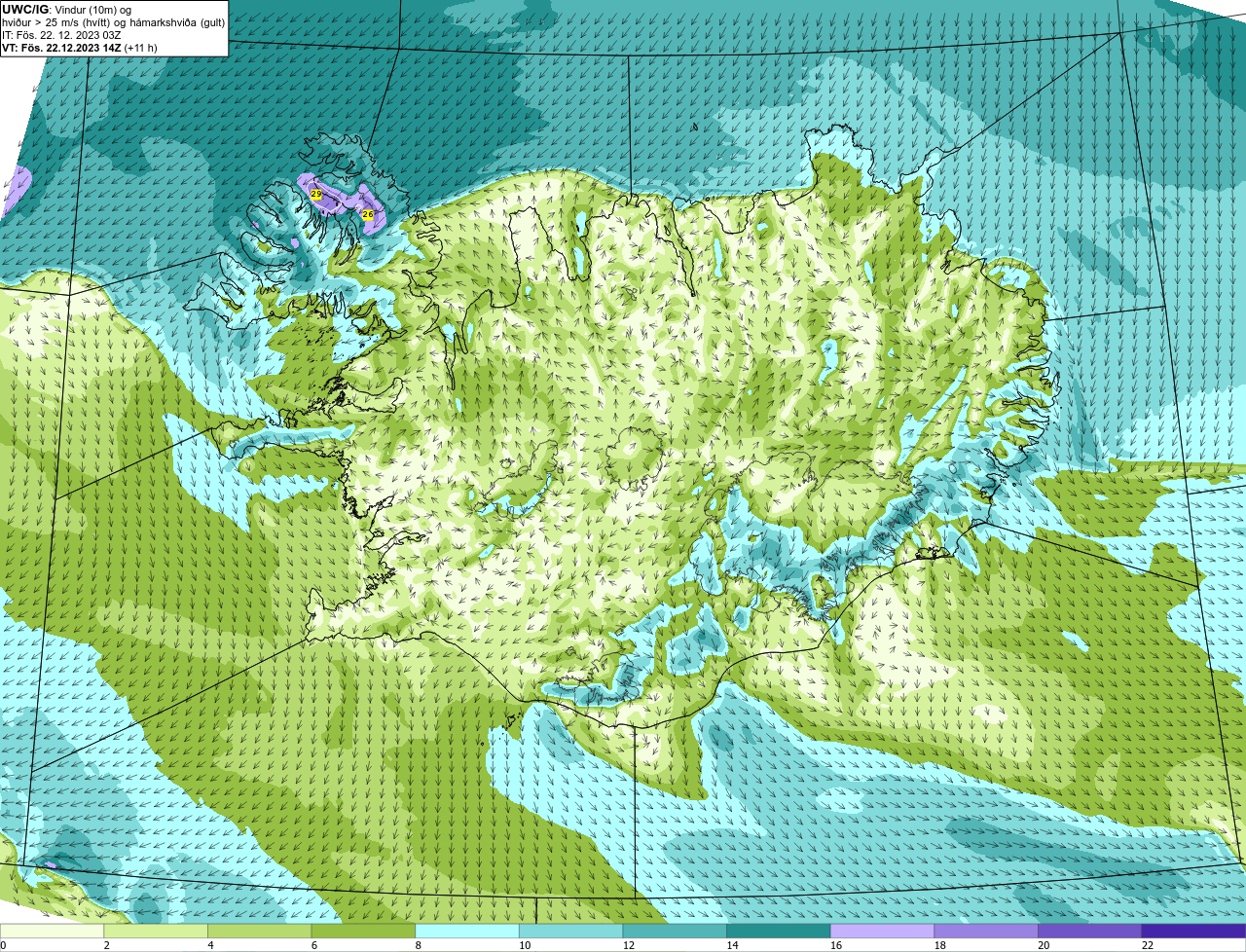
Task: Click the scale tick label 16
Action: coord(836,945)
